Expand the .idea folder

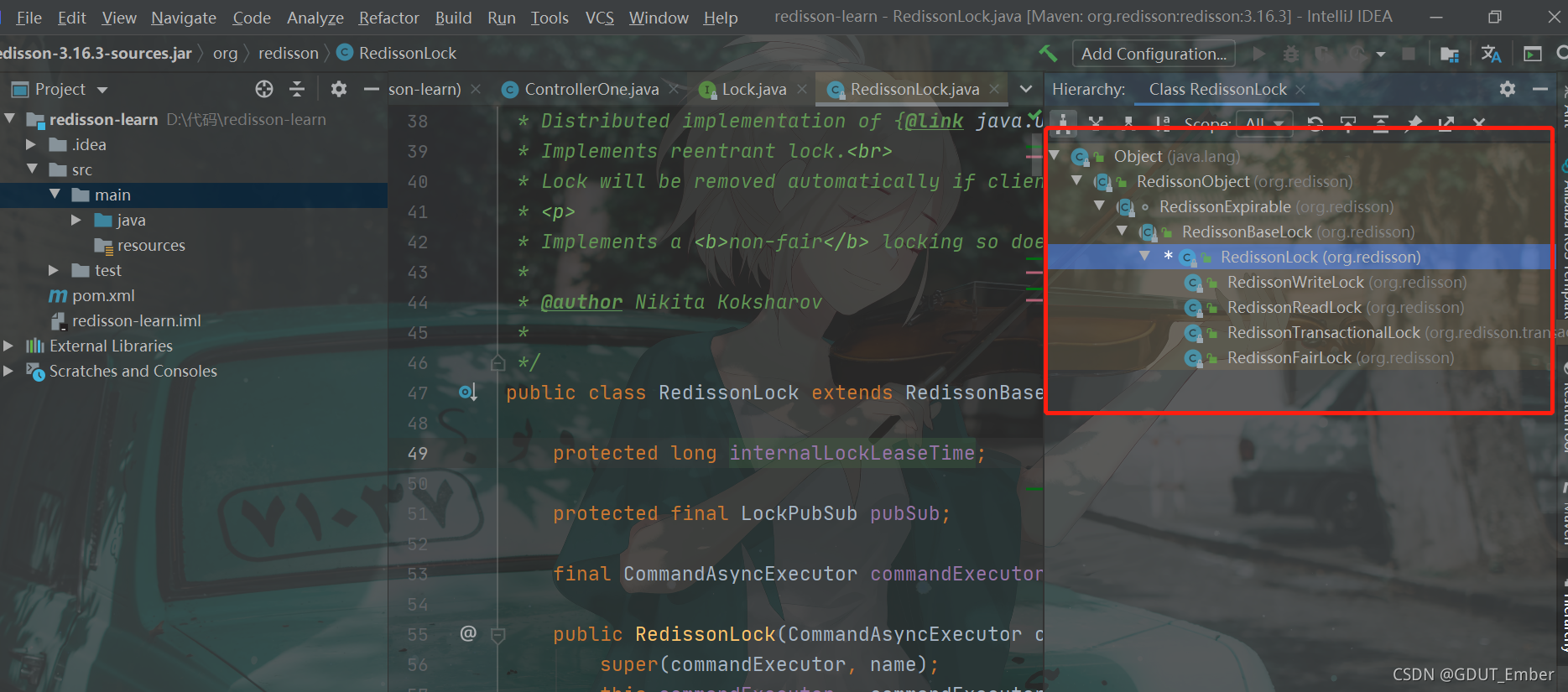coord(32,144)
